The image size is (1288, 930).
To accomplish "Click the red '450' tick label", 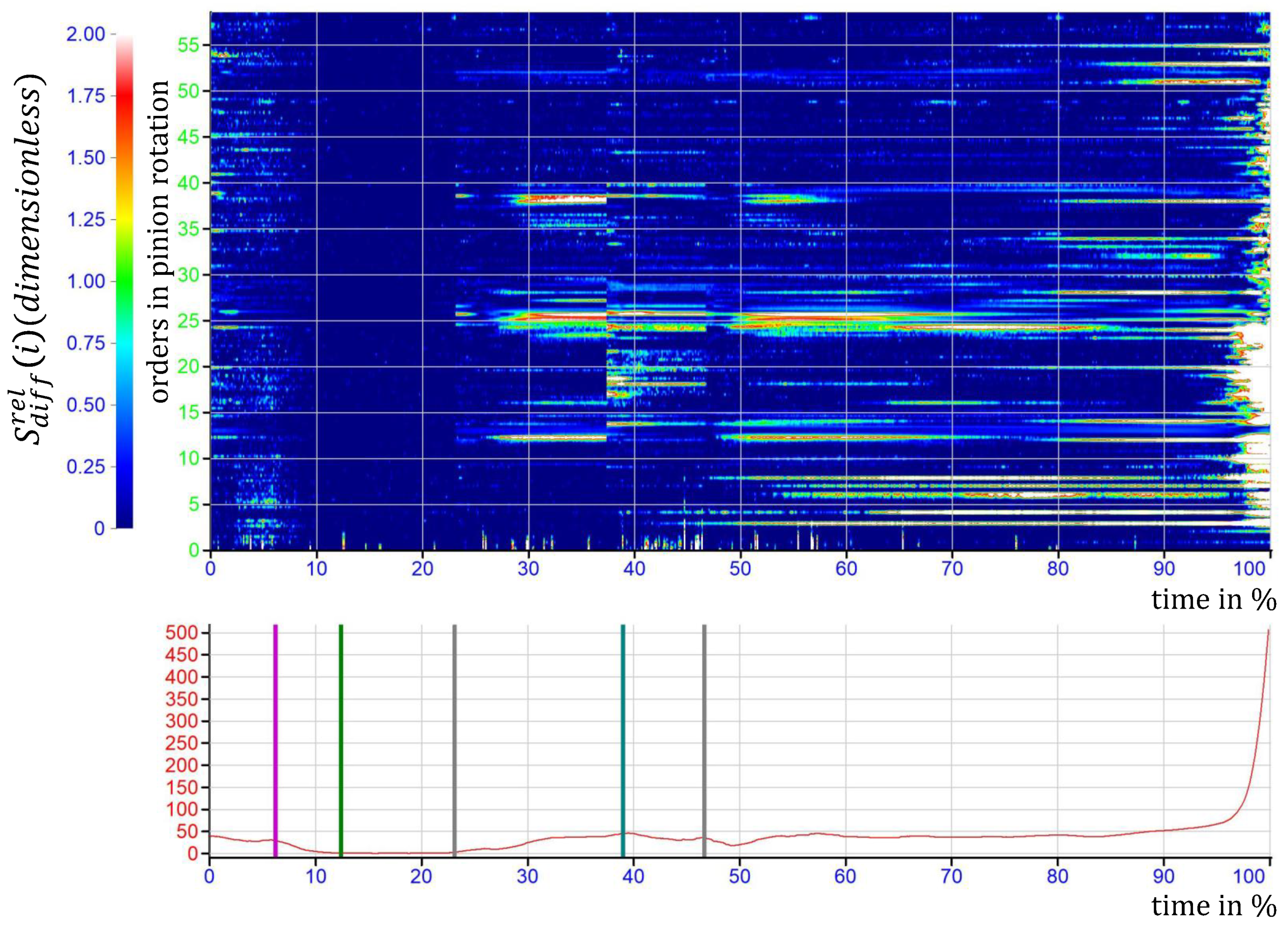I will click(x=182, y=655).
